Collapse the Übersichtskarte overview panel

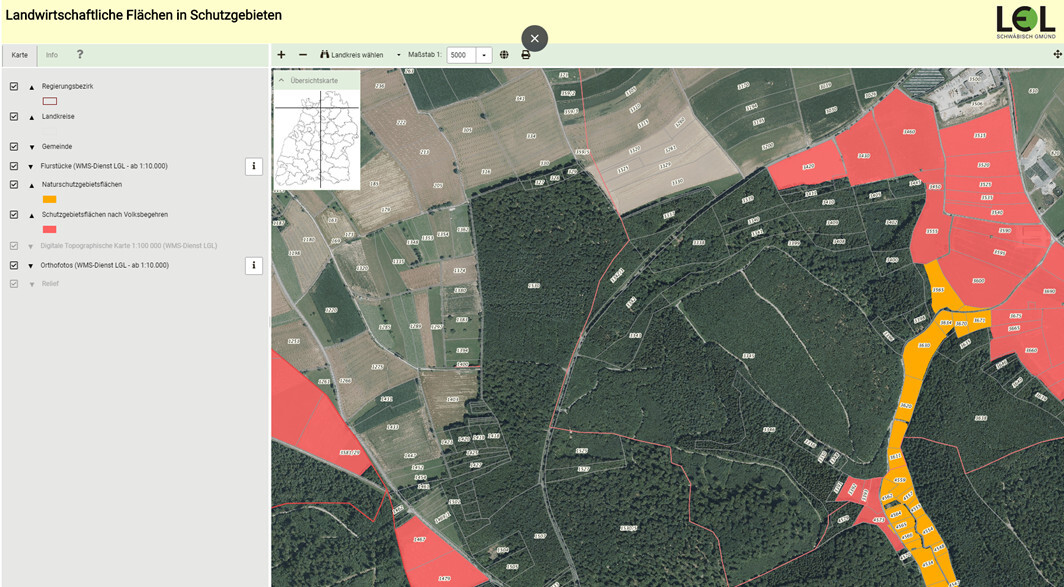coord(281,80)
